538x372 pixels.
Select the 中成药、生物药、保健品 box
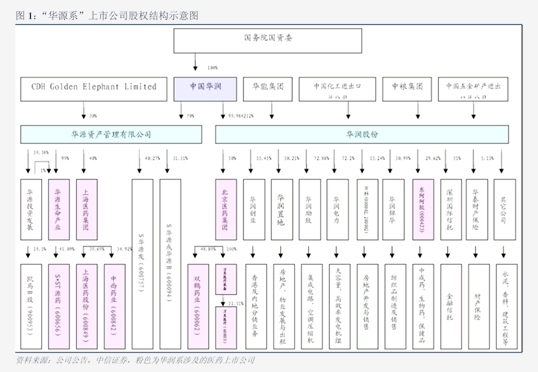(423, 306)
